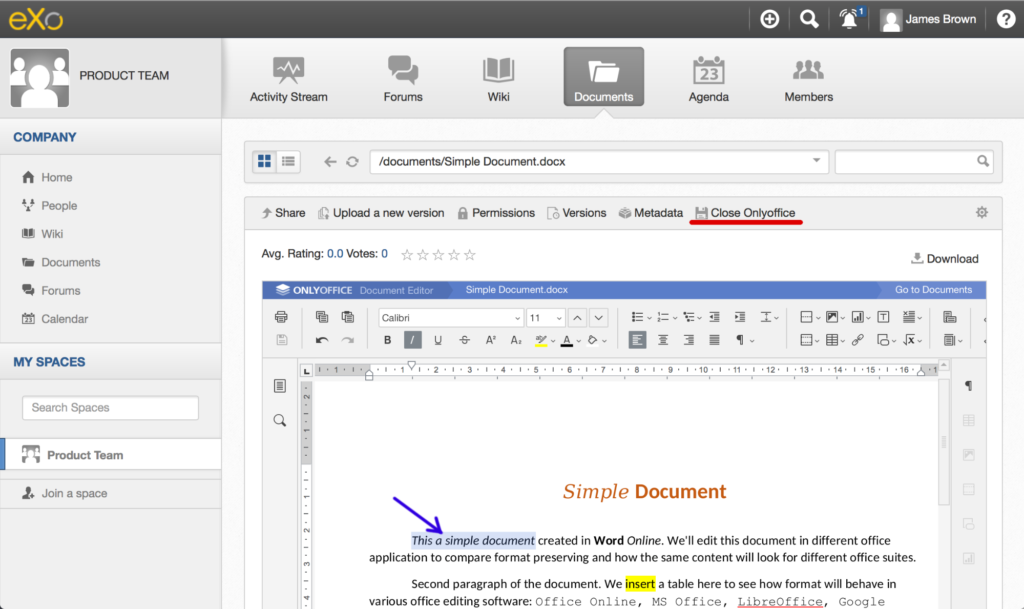This screenshot has width=1024, height=609.
Task: Expand multilevel list options
Action: click(699, 318)
